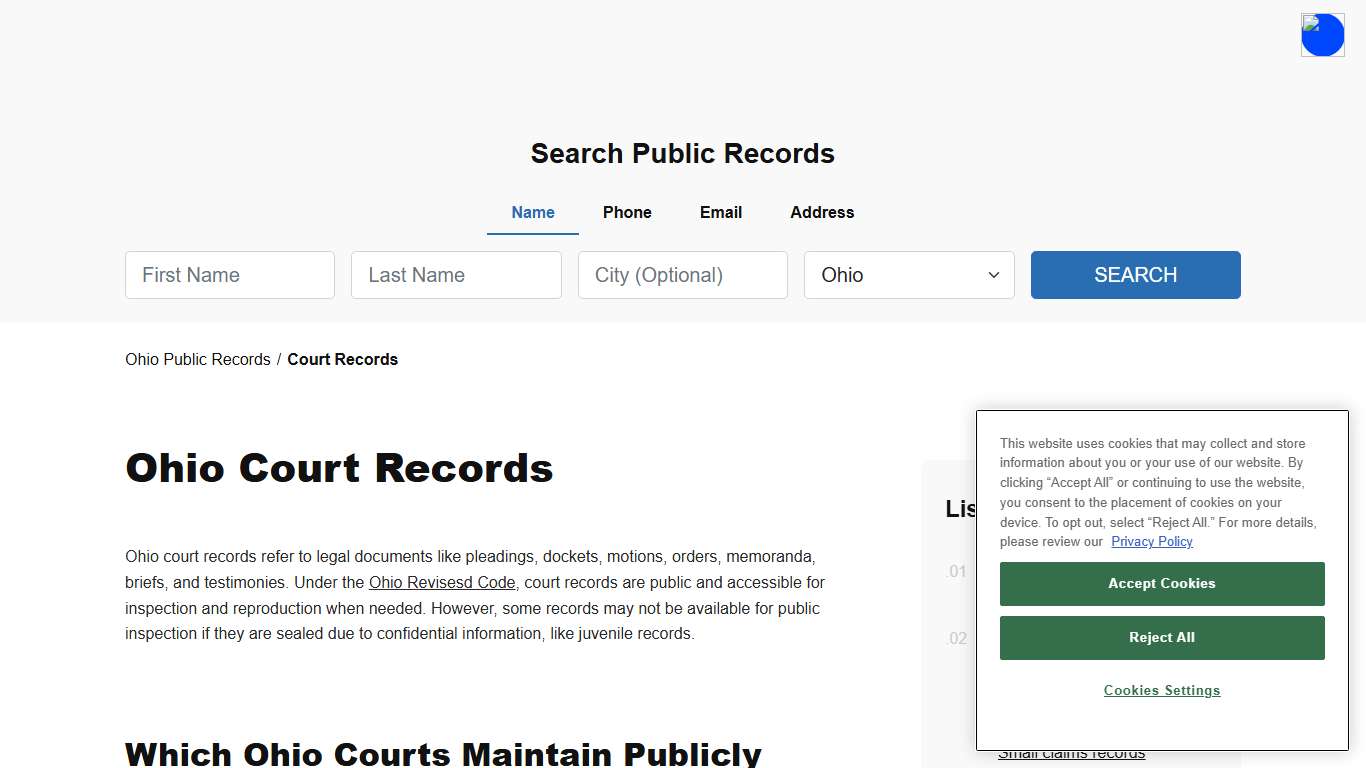
Task: Open the Privacy Policy link
Action: click(1151, 541)
